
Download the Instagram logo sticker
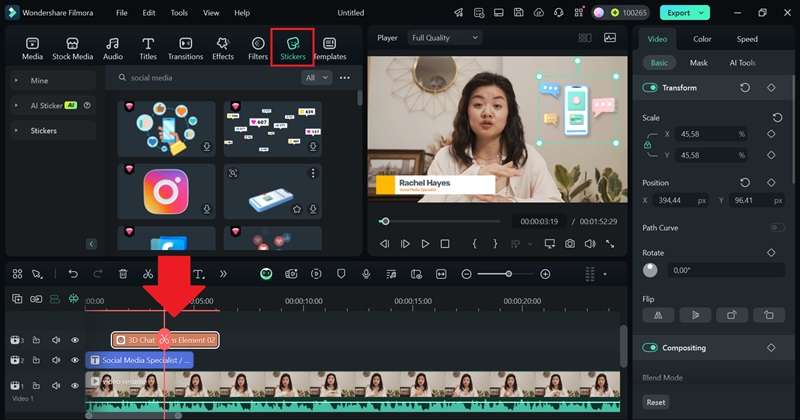point(207,209)
